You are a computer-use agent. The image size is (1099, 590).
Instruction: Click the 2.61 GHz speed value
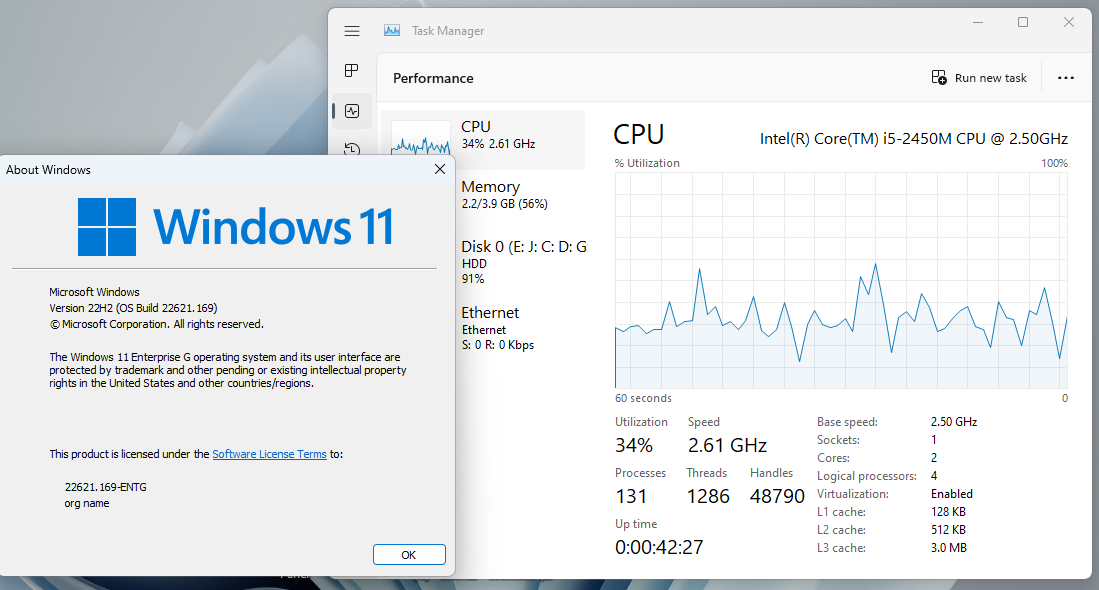coord(727,446)
